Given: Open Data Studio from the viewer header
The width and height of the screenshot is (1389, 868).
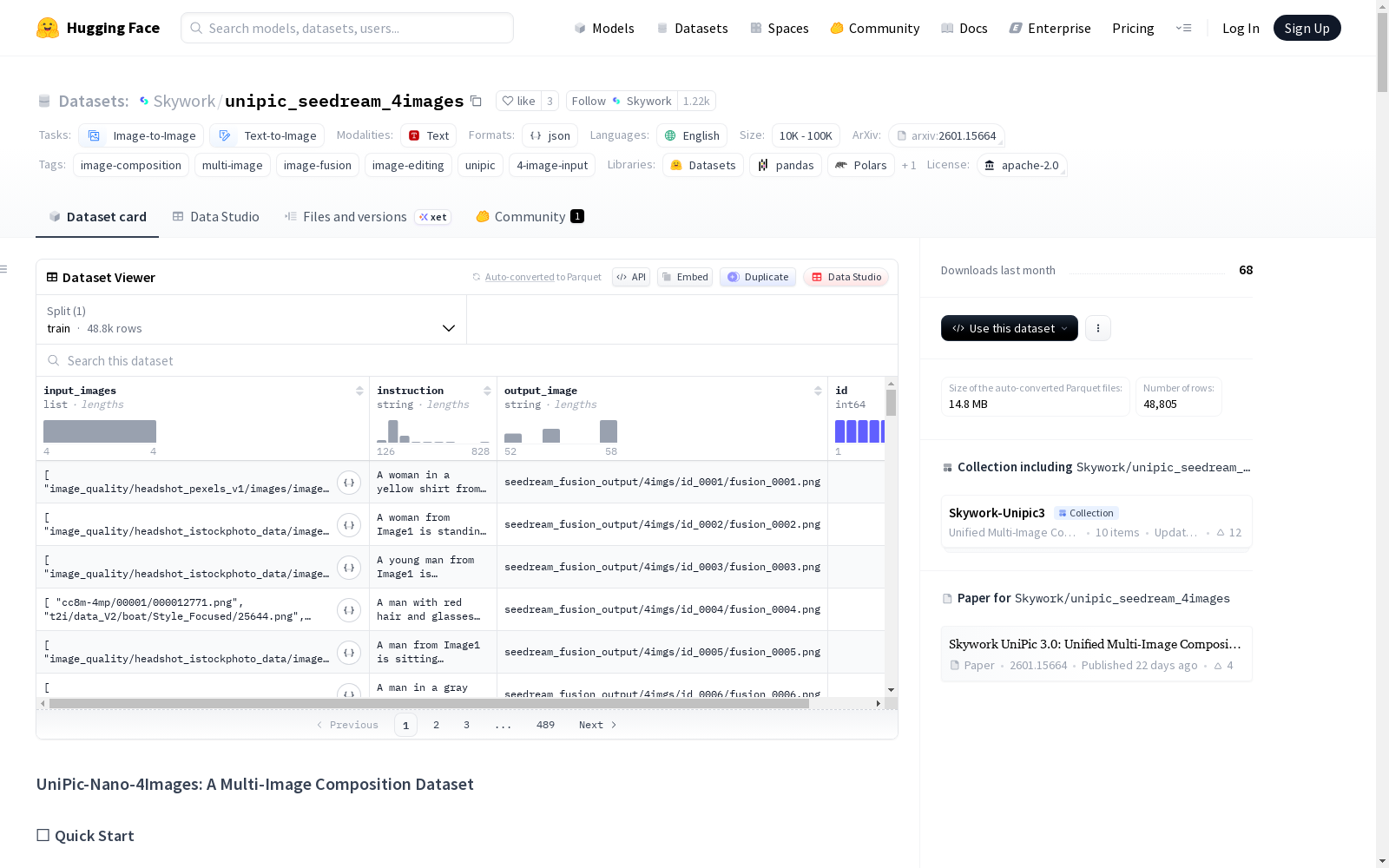Looking at the screenshot, I should coord(846,277).
